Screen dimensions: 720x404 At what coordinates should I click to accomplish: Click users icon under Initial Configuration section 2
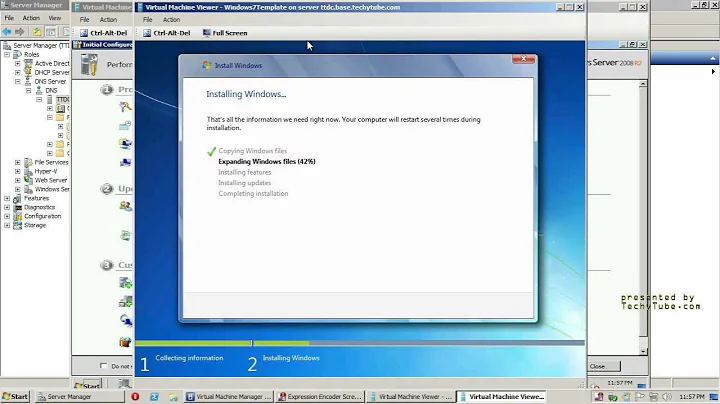point(125,206)
